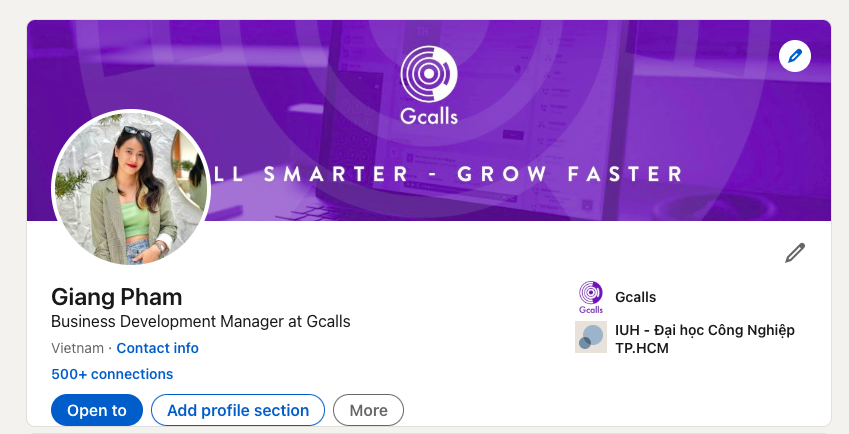Viewport: 849px width, 434px height.
Task: View the 500+ connections link
Action: click(112, 374)
